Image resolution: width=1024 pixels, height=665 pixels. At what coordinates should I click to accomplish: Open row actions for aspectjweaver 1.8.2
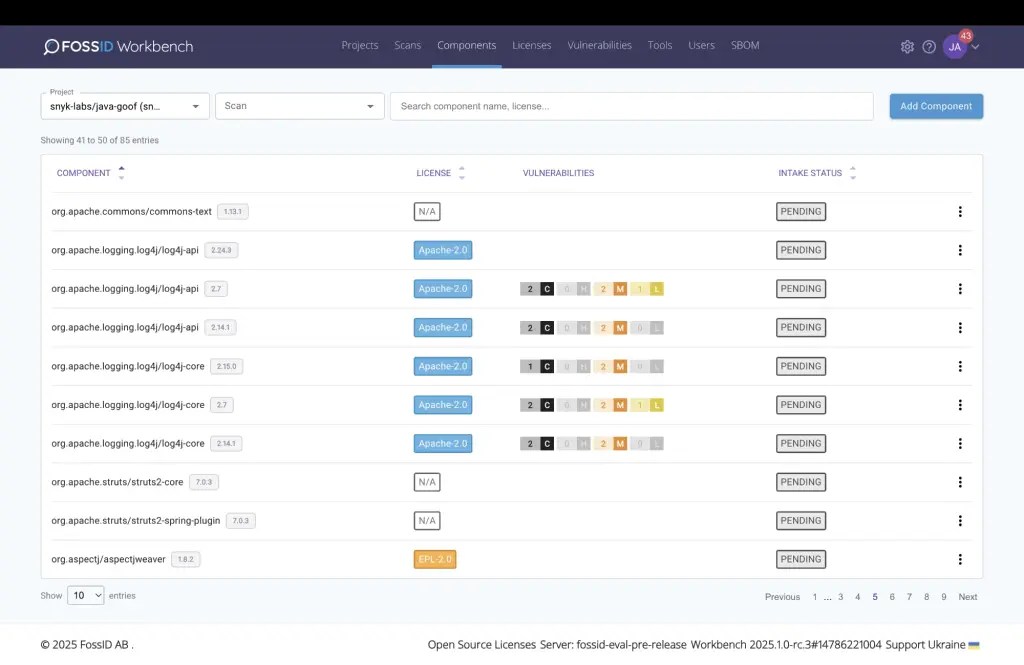(960, 559)
